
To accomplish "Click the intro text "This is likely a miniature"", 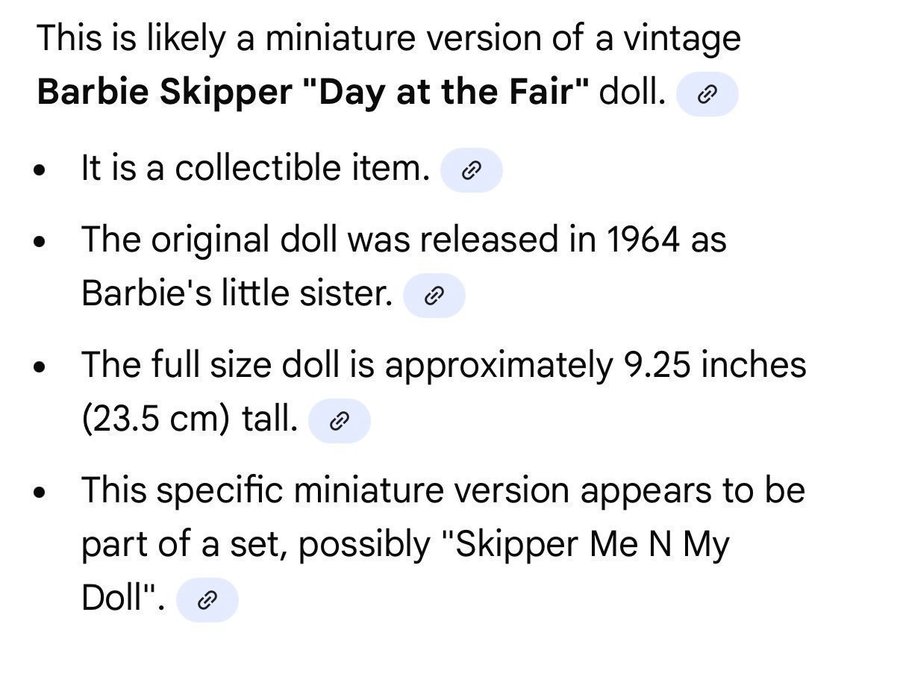I will point(218,39).
